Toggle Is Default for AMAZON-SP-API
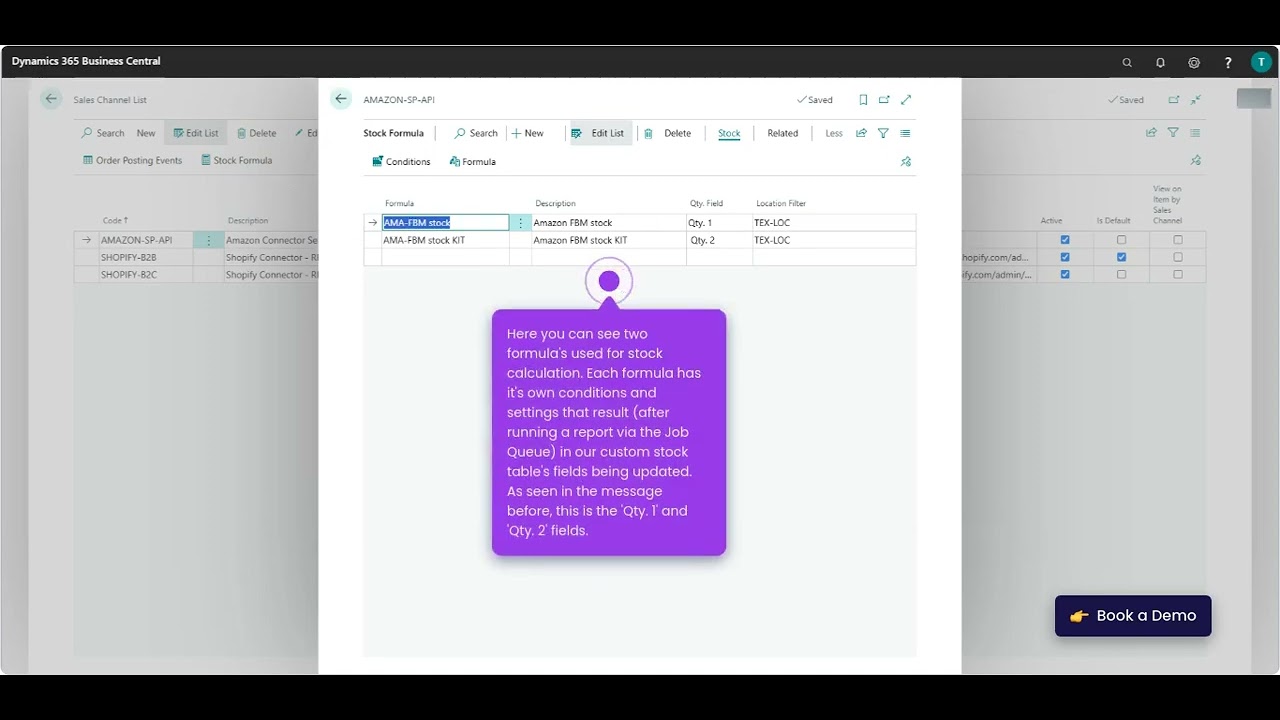 (1121, 240)
